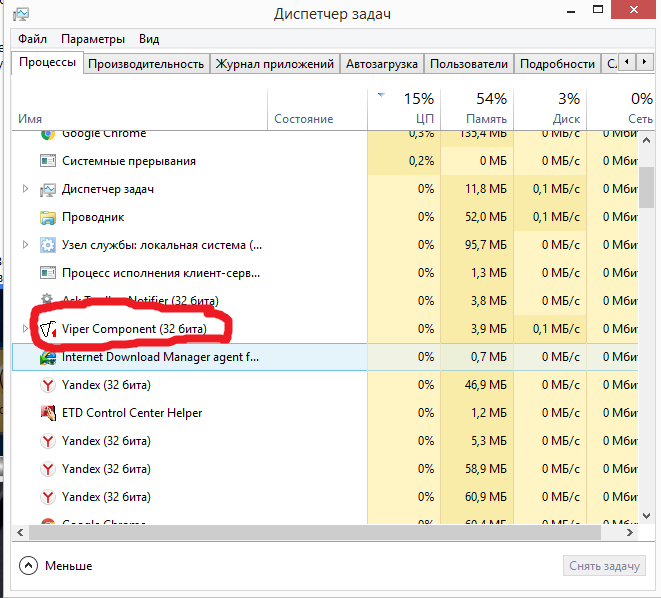This screenshot has height=598, width=661.
Task: Select the Системные прерывания process name
Action: tap(129, 161)
